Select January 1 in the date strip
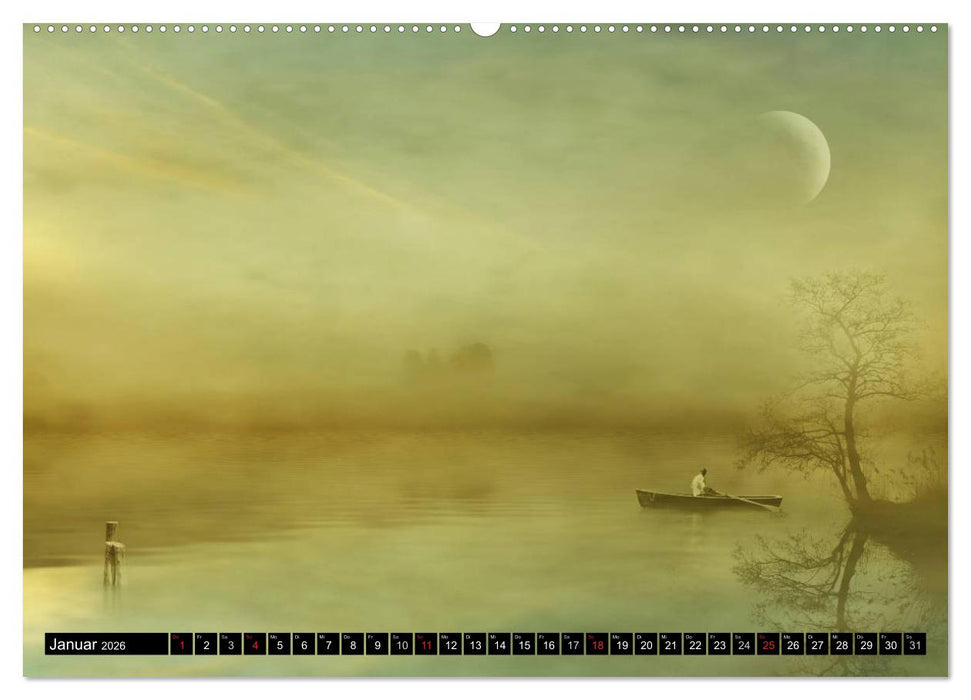 click(182, 643)
